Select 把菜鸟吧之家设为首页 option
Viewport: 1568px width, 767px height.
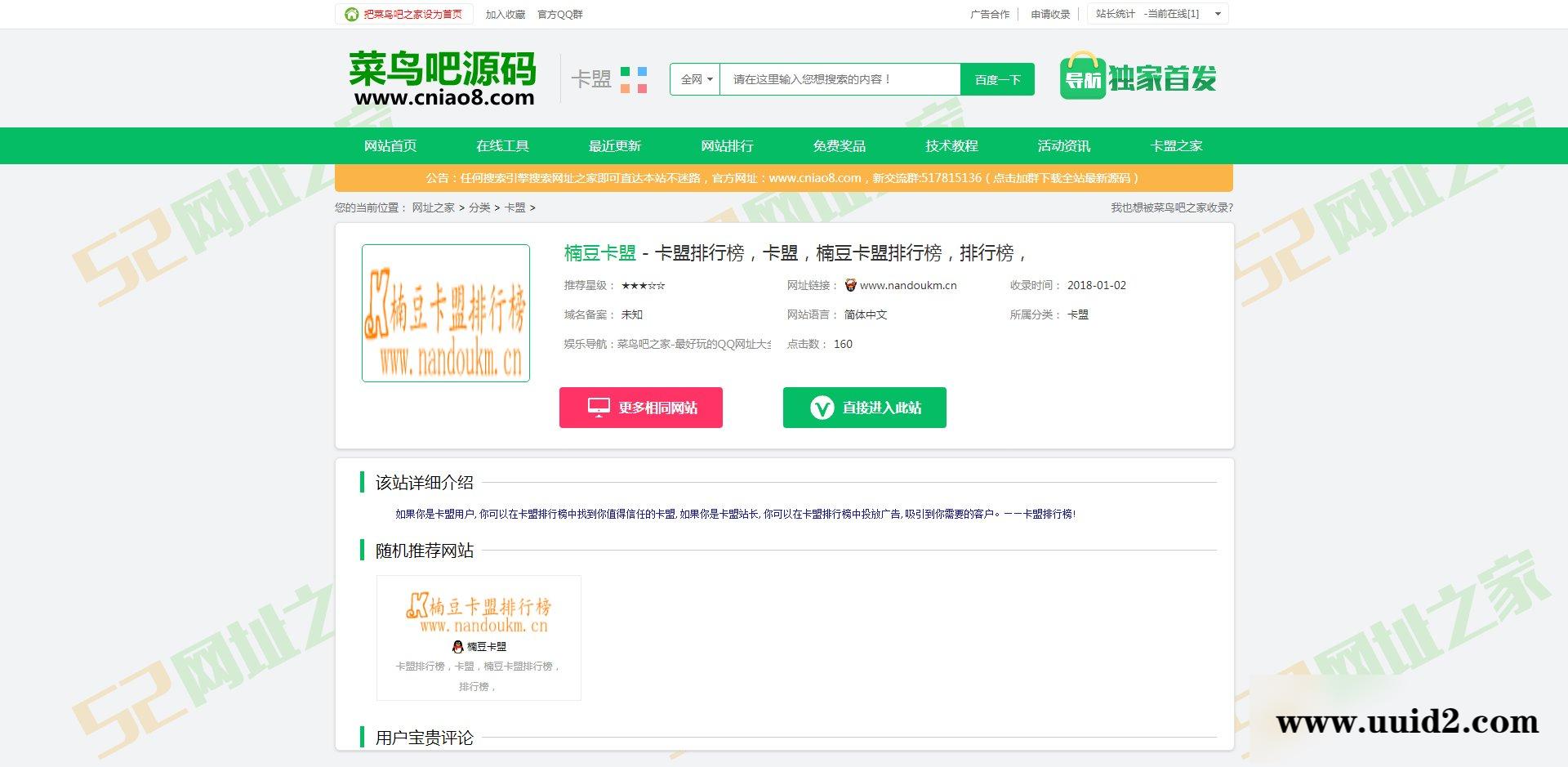click(412, 14)
